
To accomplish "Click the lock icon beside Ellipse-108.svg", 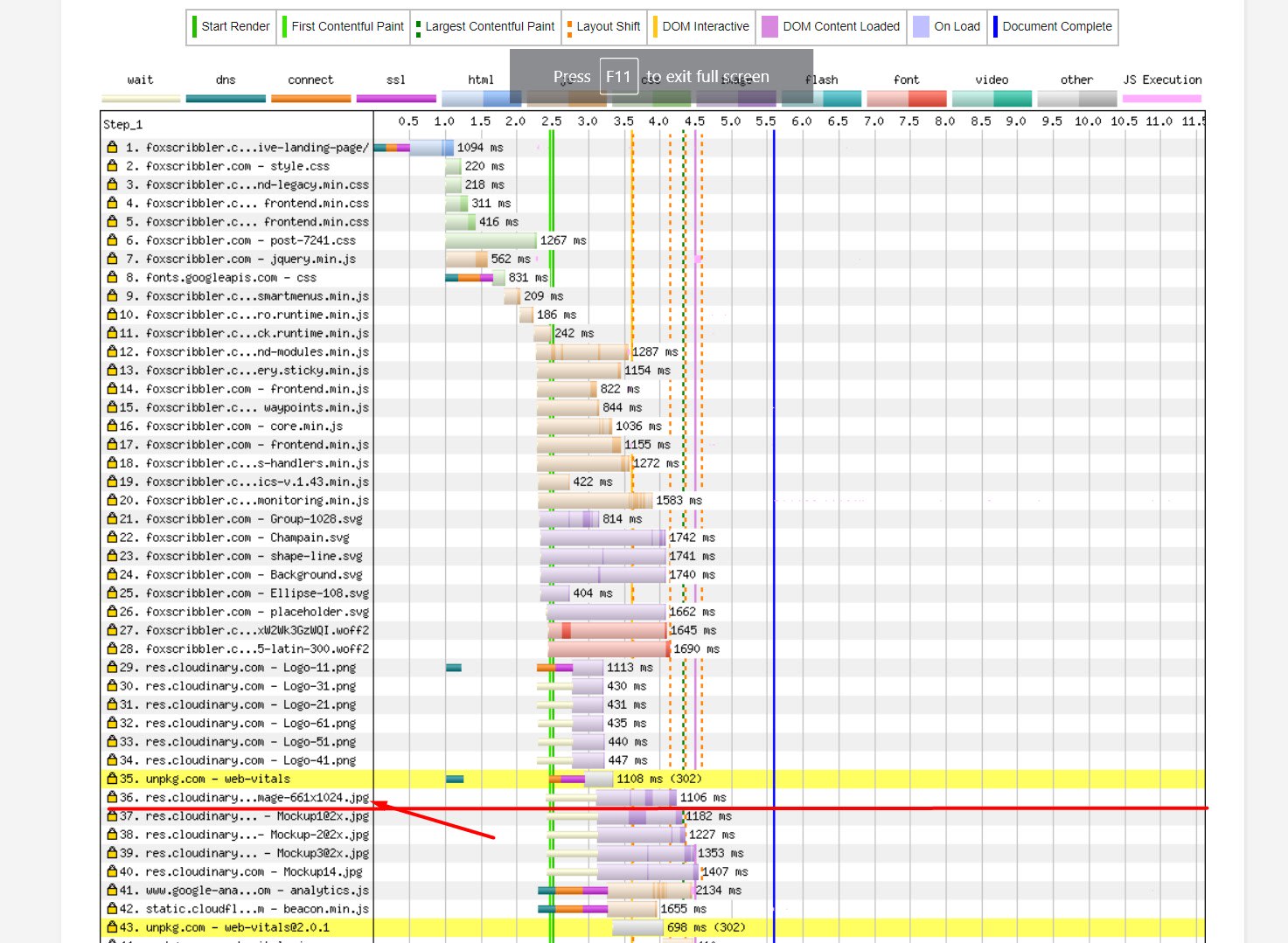I will coord(112,593).
